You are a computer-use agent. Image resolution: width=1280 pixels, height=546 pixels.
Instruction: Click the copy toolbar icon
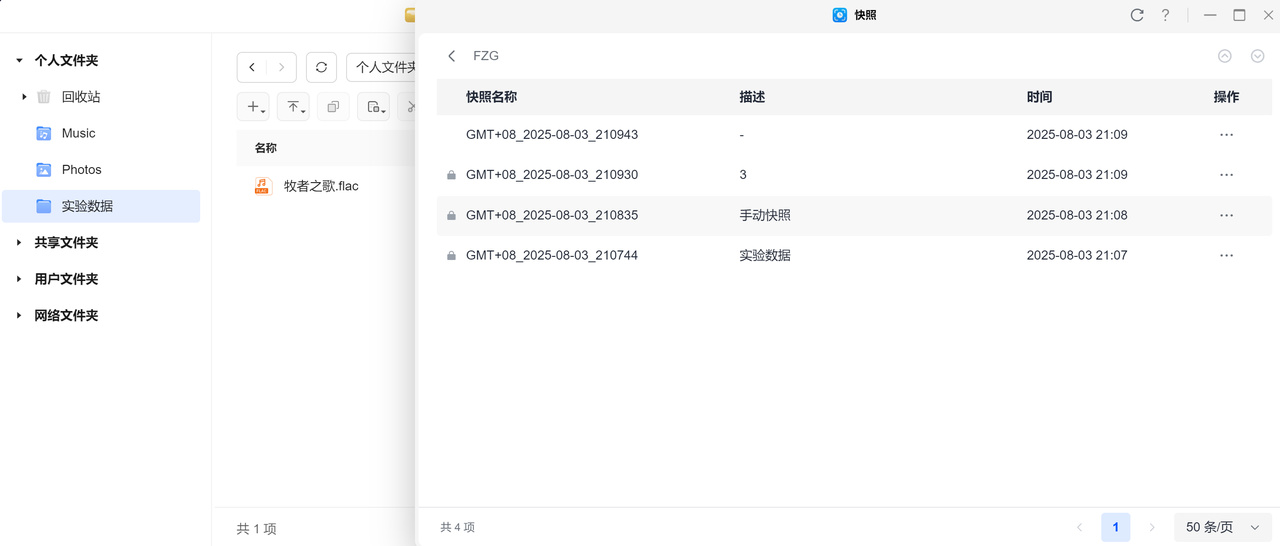coord(333,107)
